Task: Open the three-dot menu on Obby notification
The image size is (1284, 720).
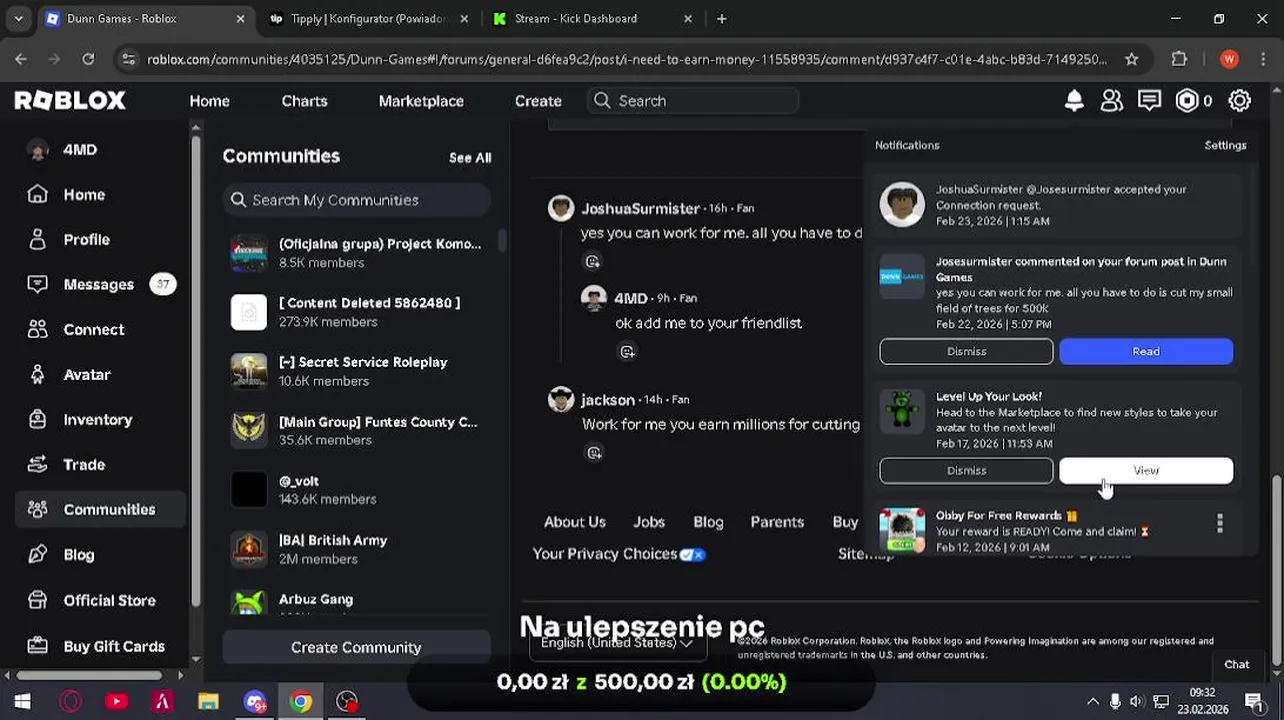Action: 1219,523
